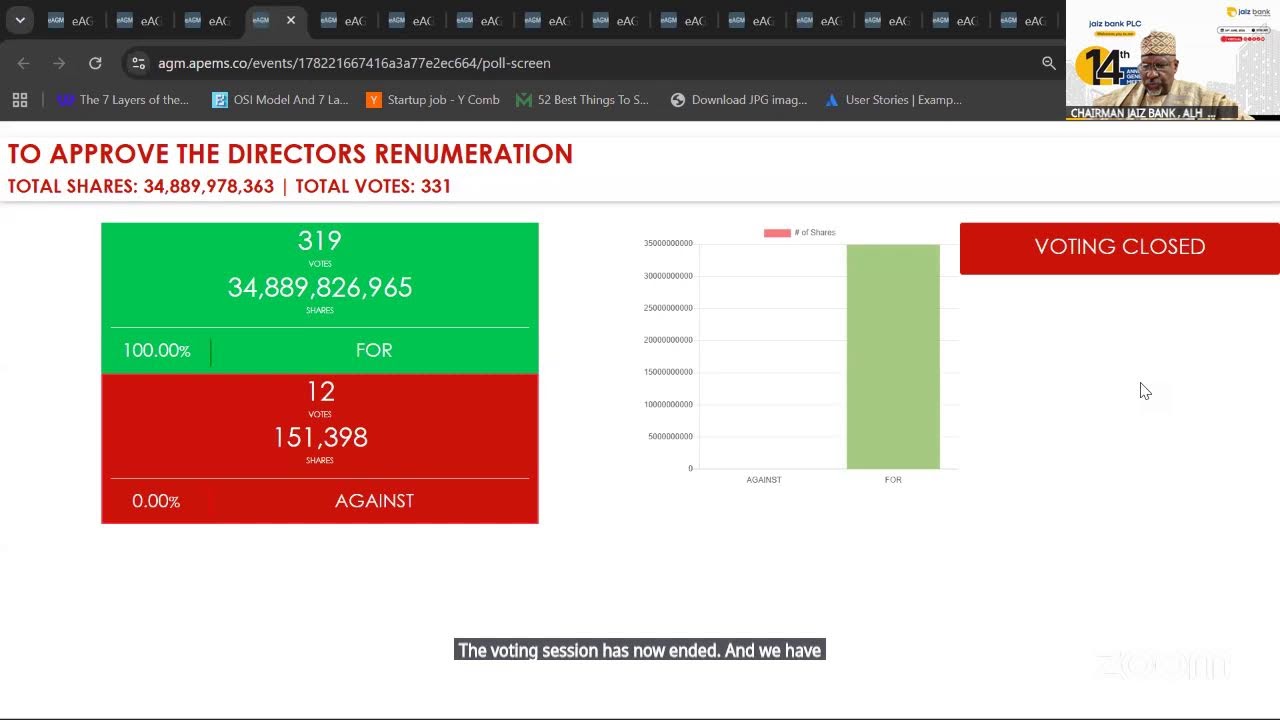Toggle '# of Shares' chart legend

tap(799, 232)
